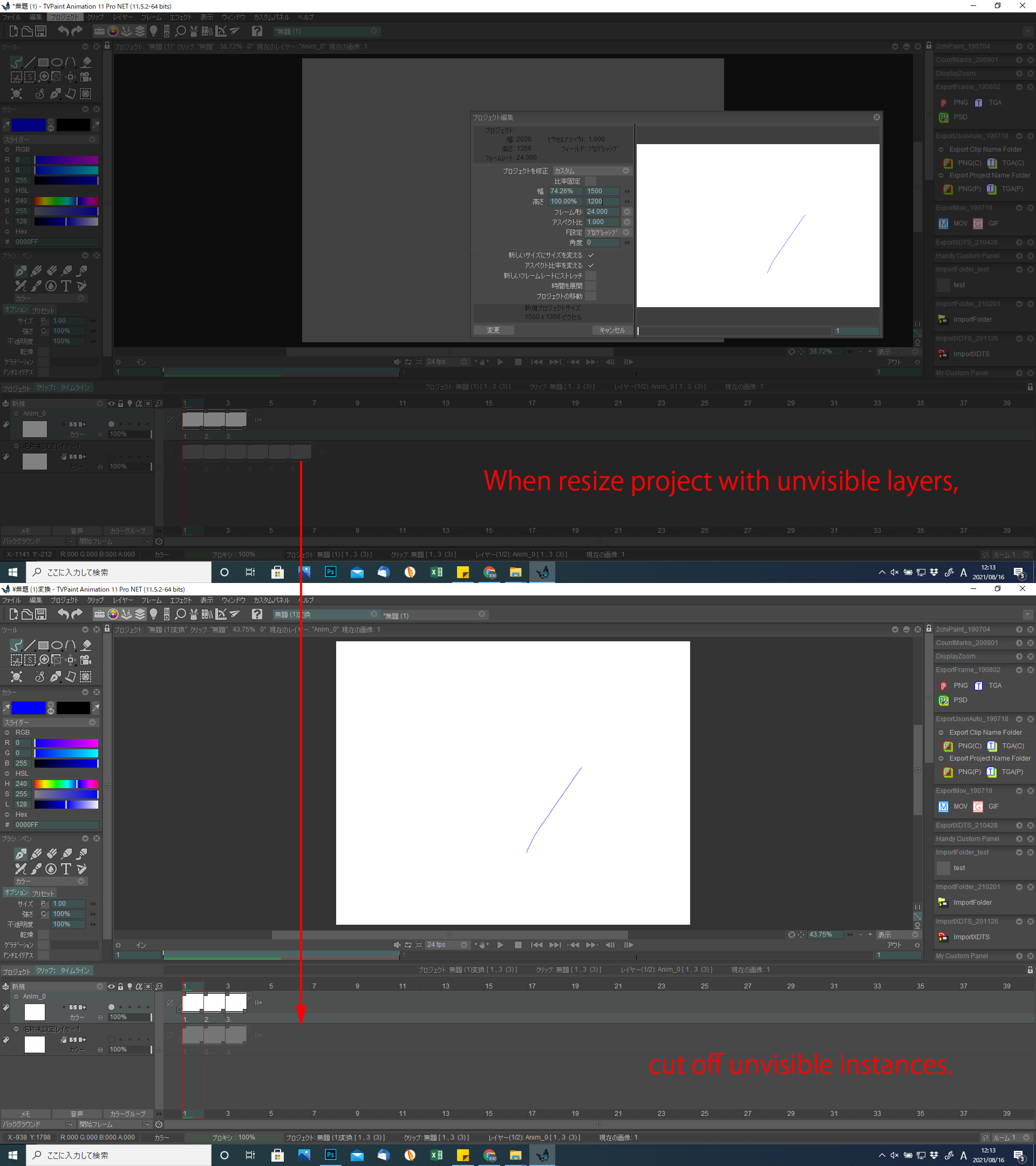The width and height of the screenshot is (1036, 1166).
Task: Jump to first frame in 変換 window
Action: pos(536,945)
